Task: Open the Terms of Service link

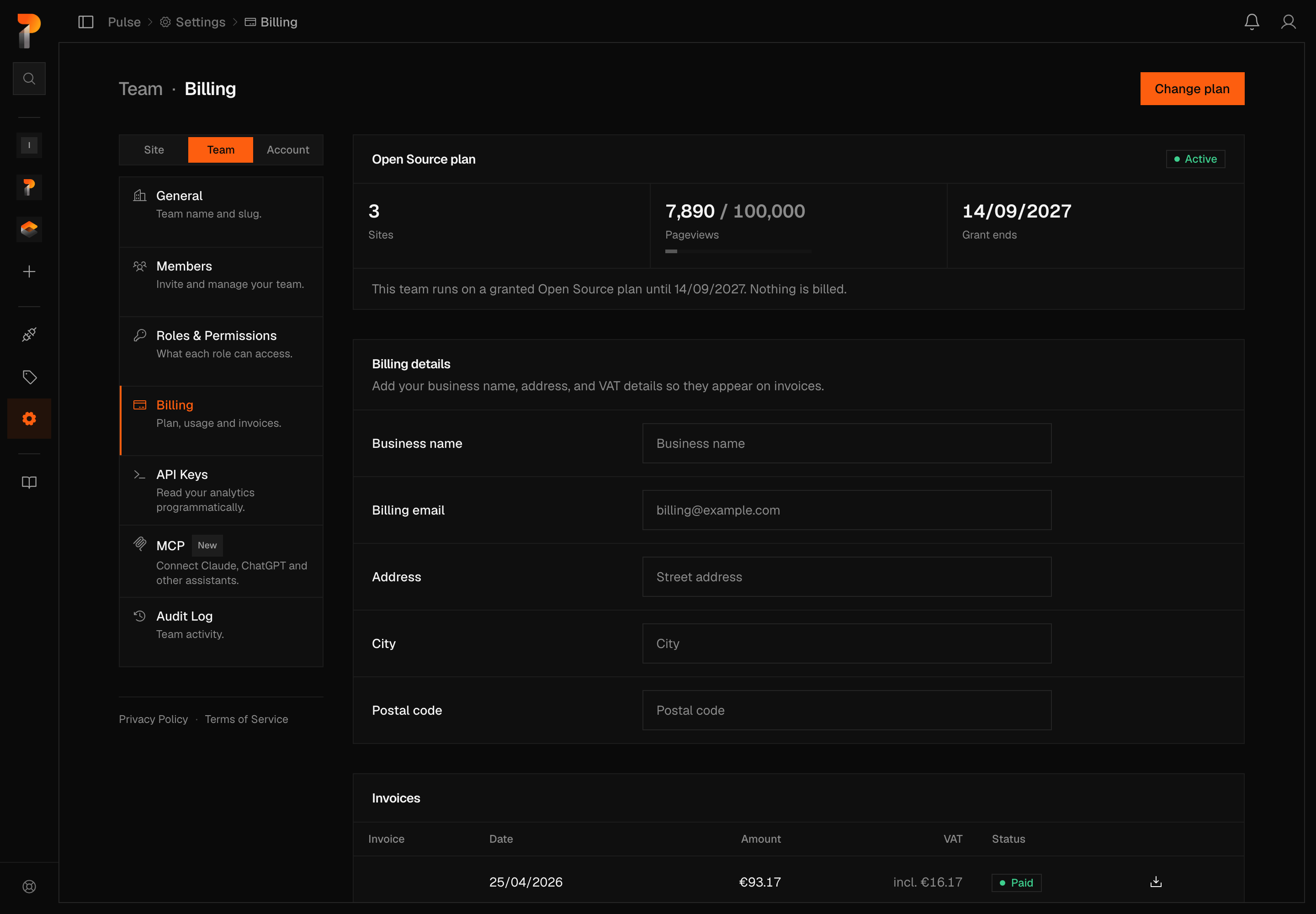Action: coord(246,719)
